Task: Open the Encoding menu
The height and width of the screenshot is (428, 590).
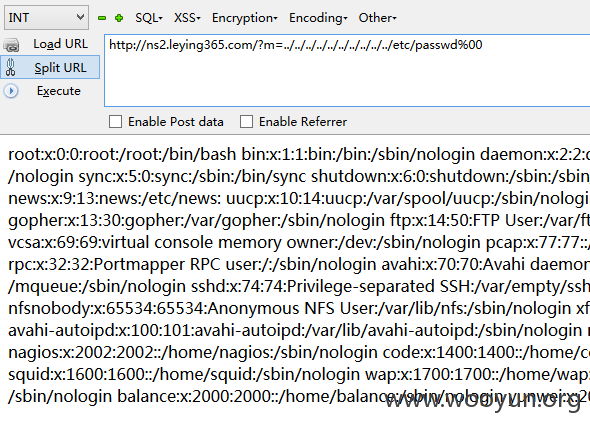Action: click(318, 18)
